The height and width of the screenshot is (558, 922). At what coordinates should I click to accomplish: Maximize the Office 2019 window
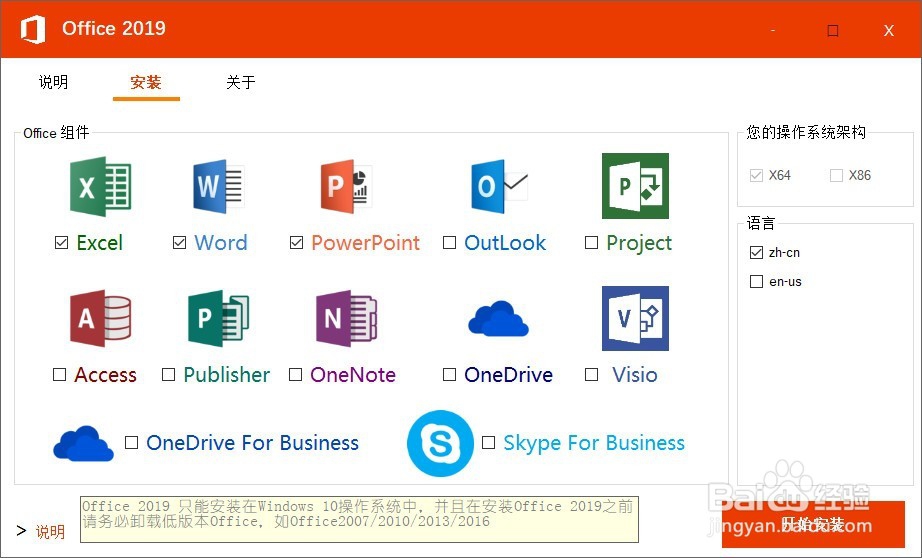pos(833,30)
